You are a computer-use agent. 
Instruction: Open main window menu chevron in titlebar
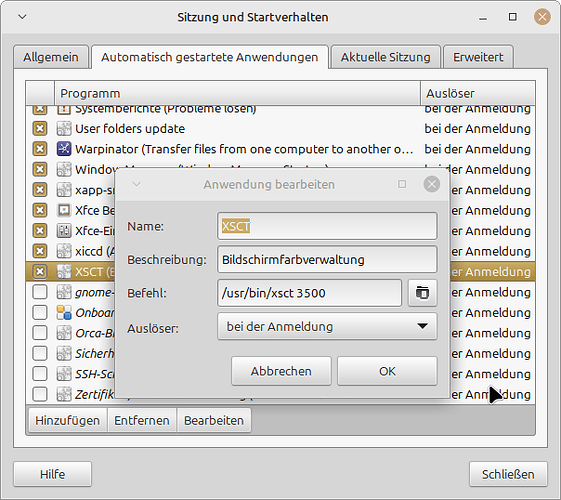coord(22,17)
